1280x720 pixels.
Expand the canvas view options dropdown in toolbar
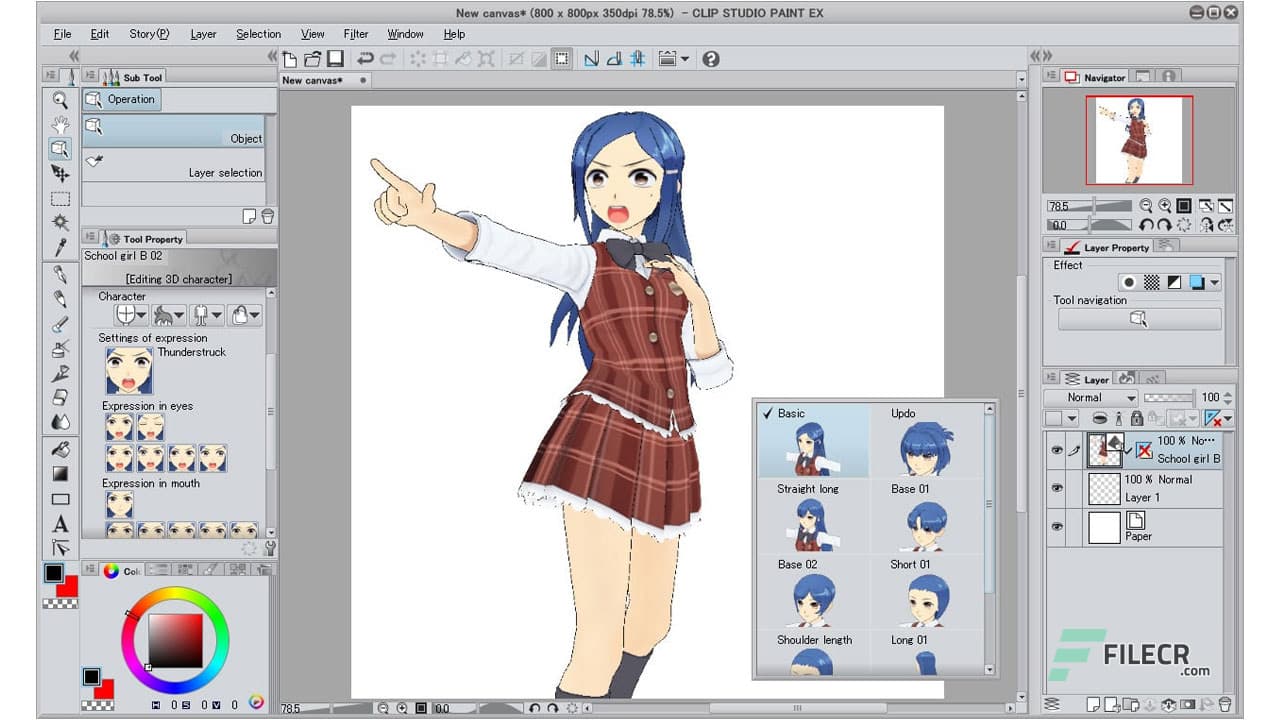point(686,59)
